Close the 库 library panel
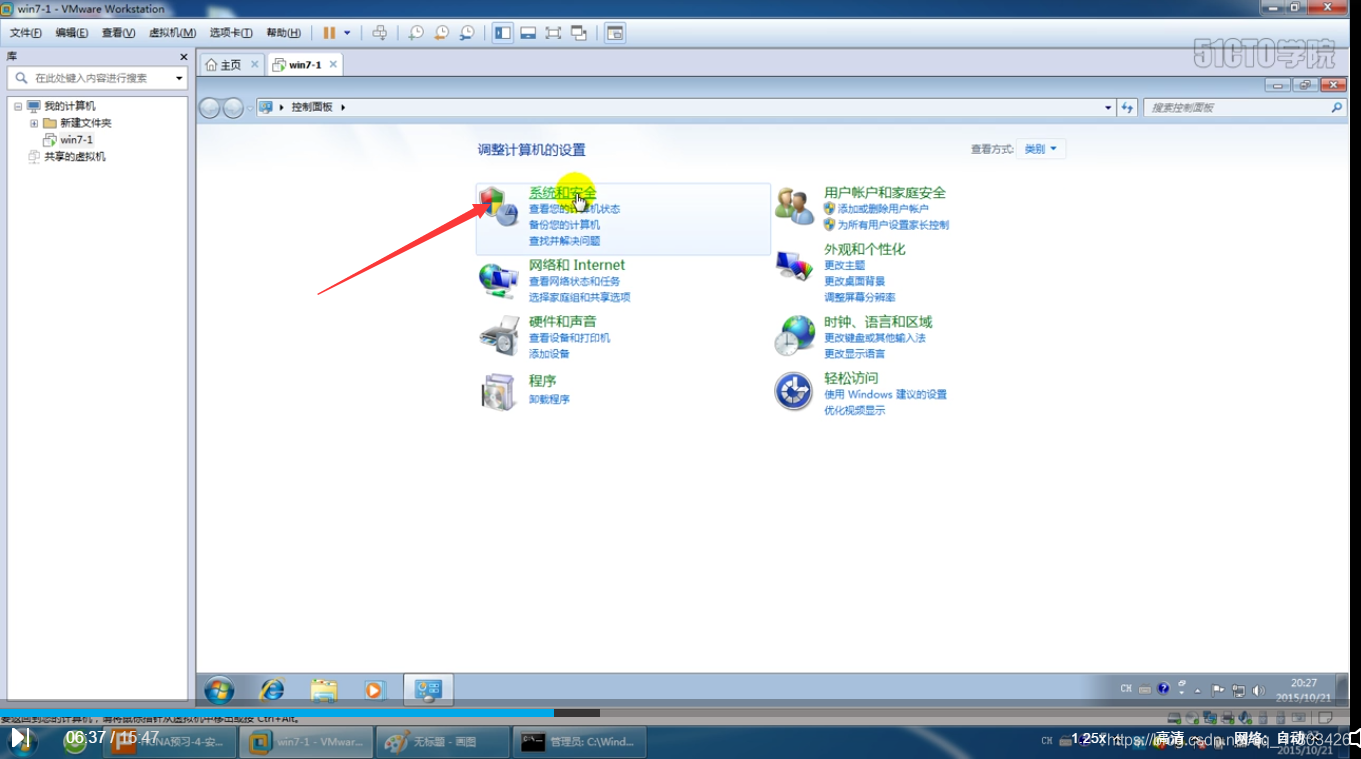 (x=183, y=57)
